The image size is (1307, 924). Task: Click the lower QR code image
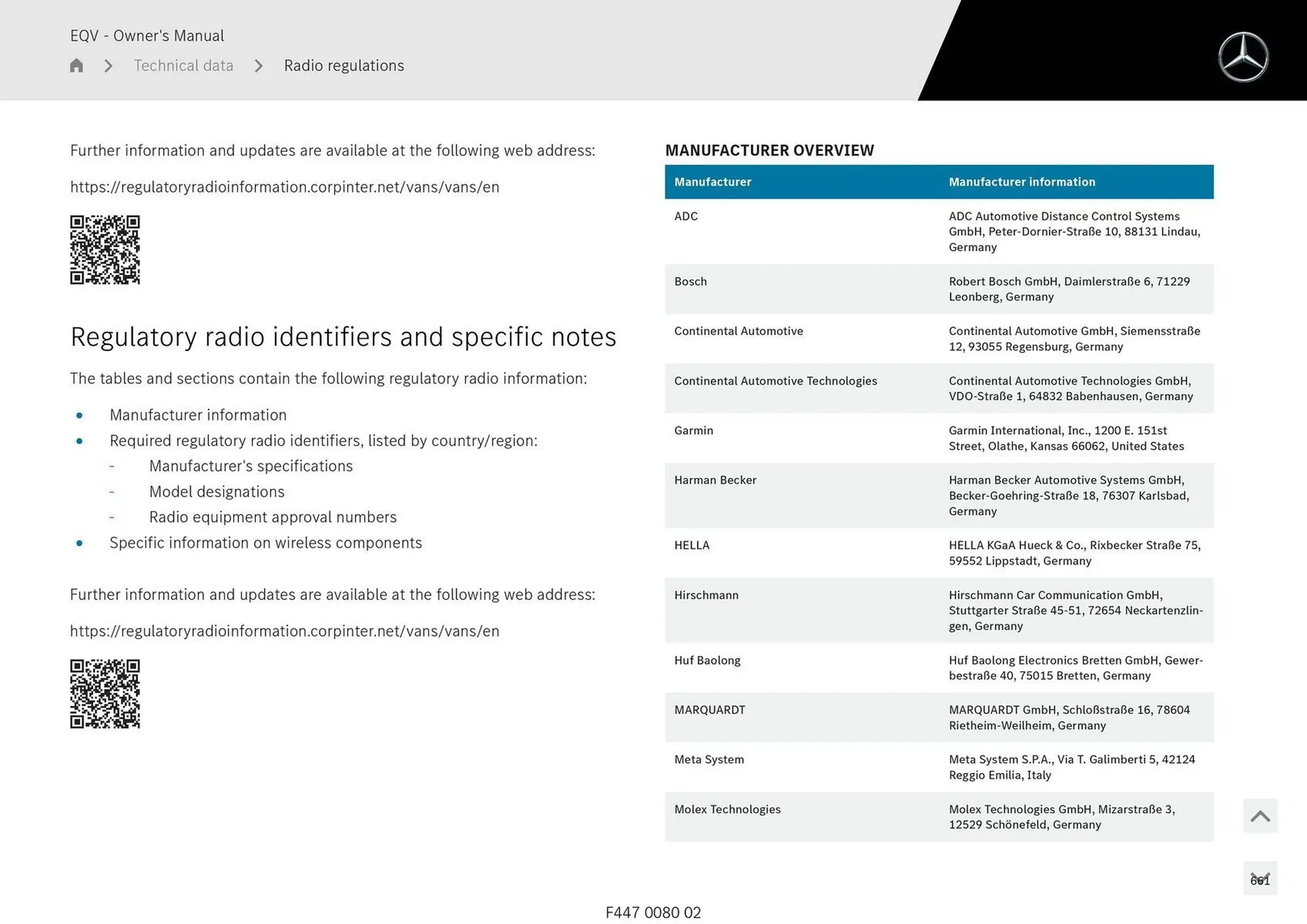(x=105, y=693)
